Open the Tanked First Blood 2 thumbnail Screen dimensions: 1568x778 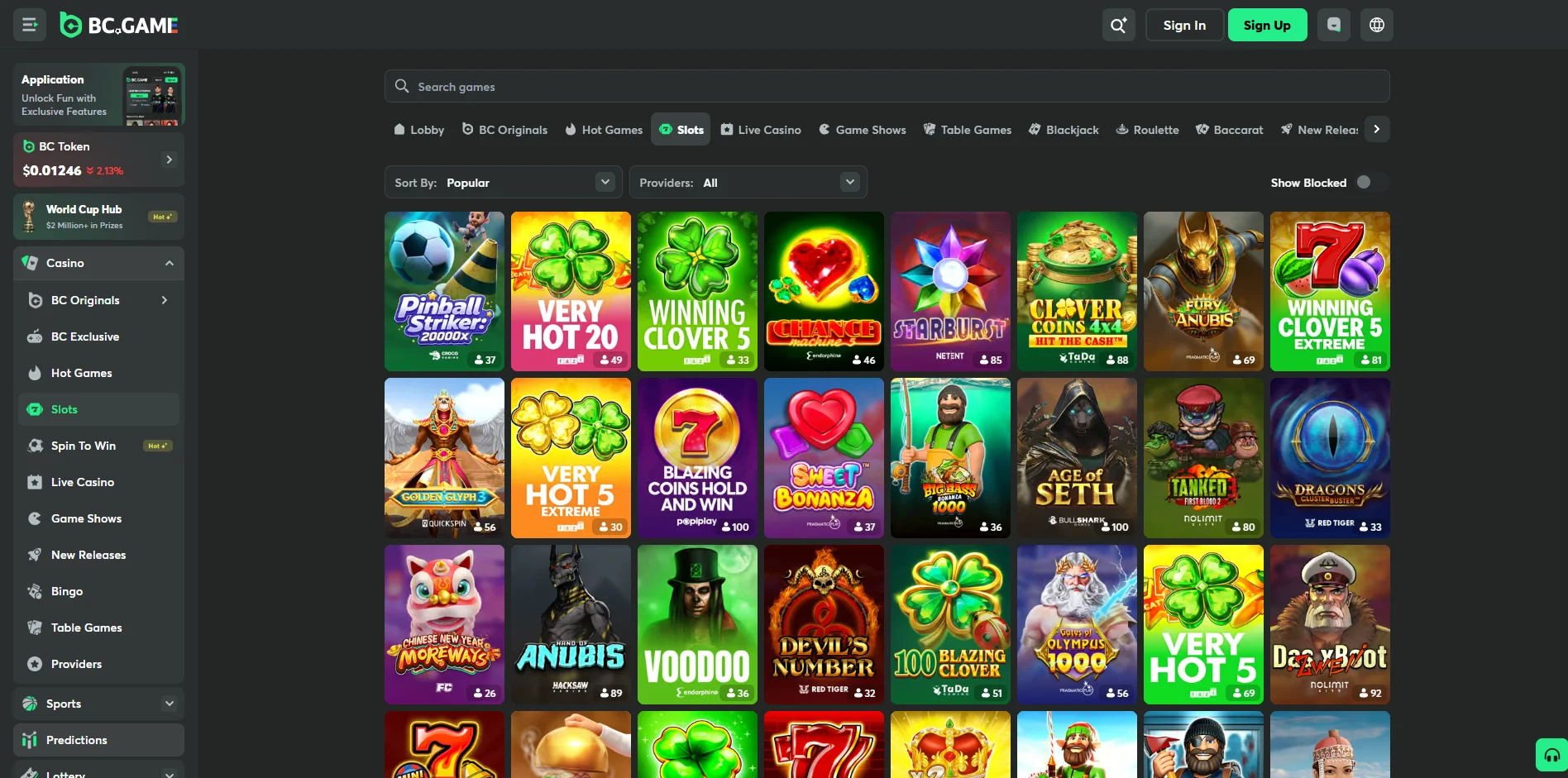[x=1203, y=458]
